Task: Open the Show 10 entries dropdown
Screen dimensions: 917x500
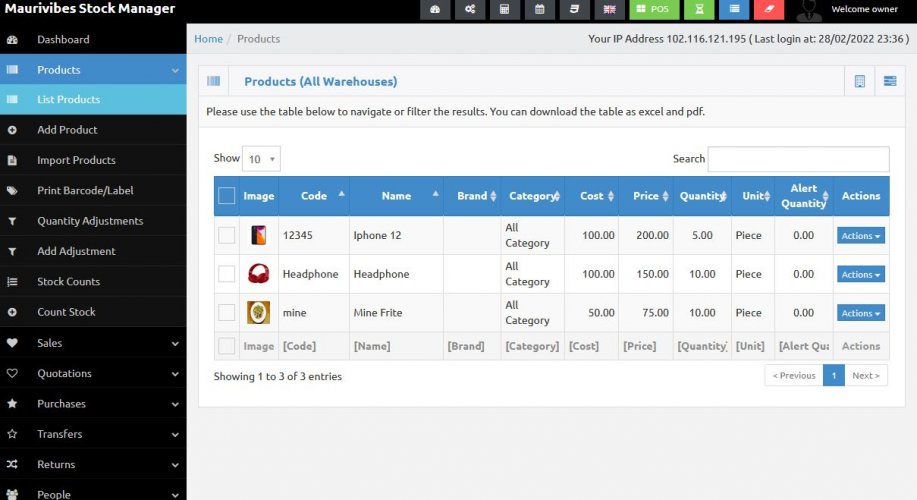Action: click(261, 159)
